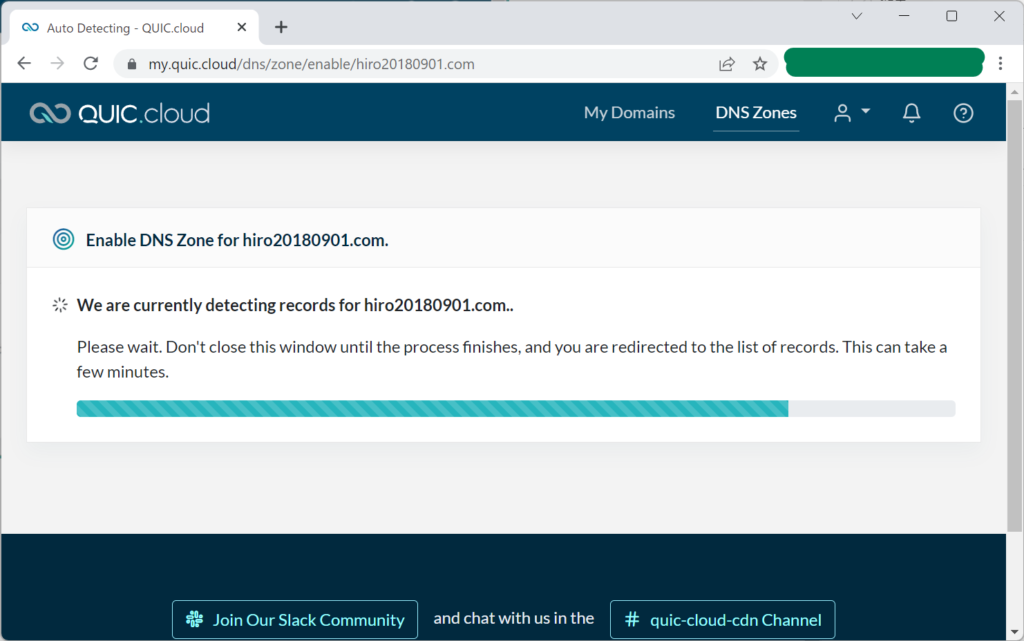Bookmark this page with the star icon
The height and width of the screenshot is (641, 1024).
pos(760,64)
